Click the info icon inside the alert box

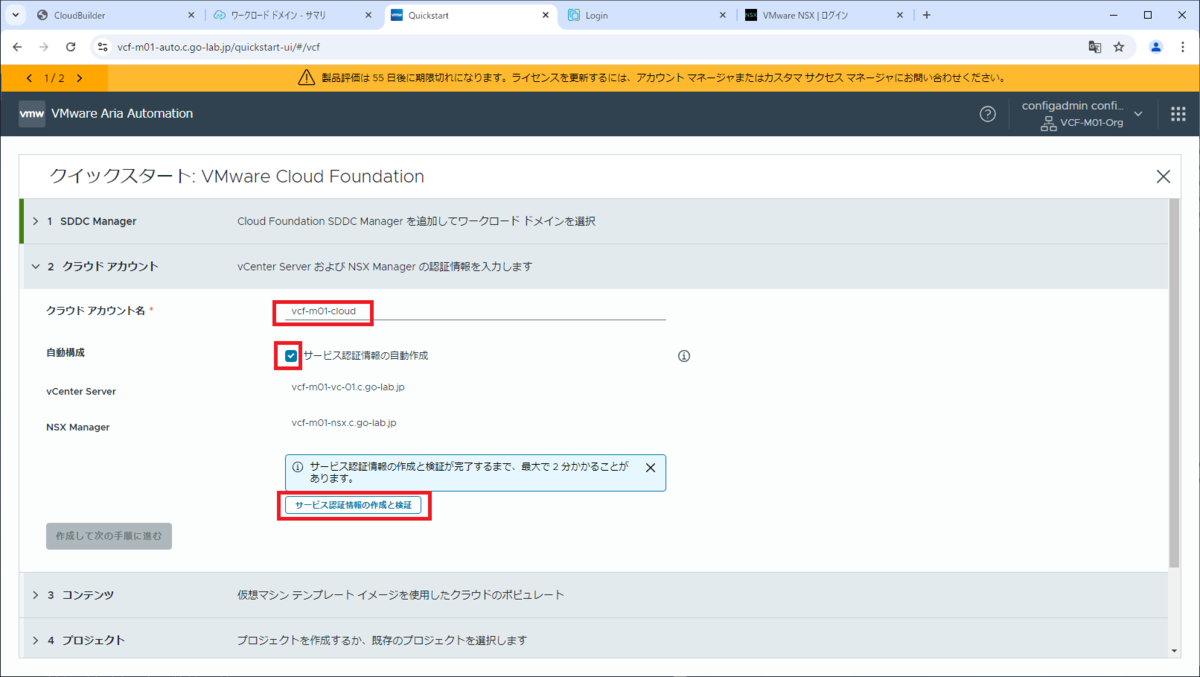tap(297, 467)
